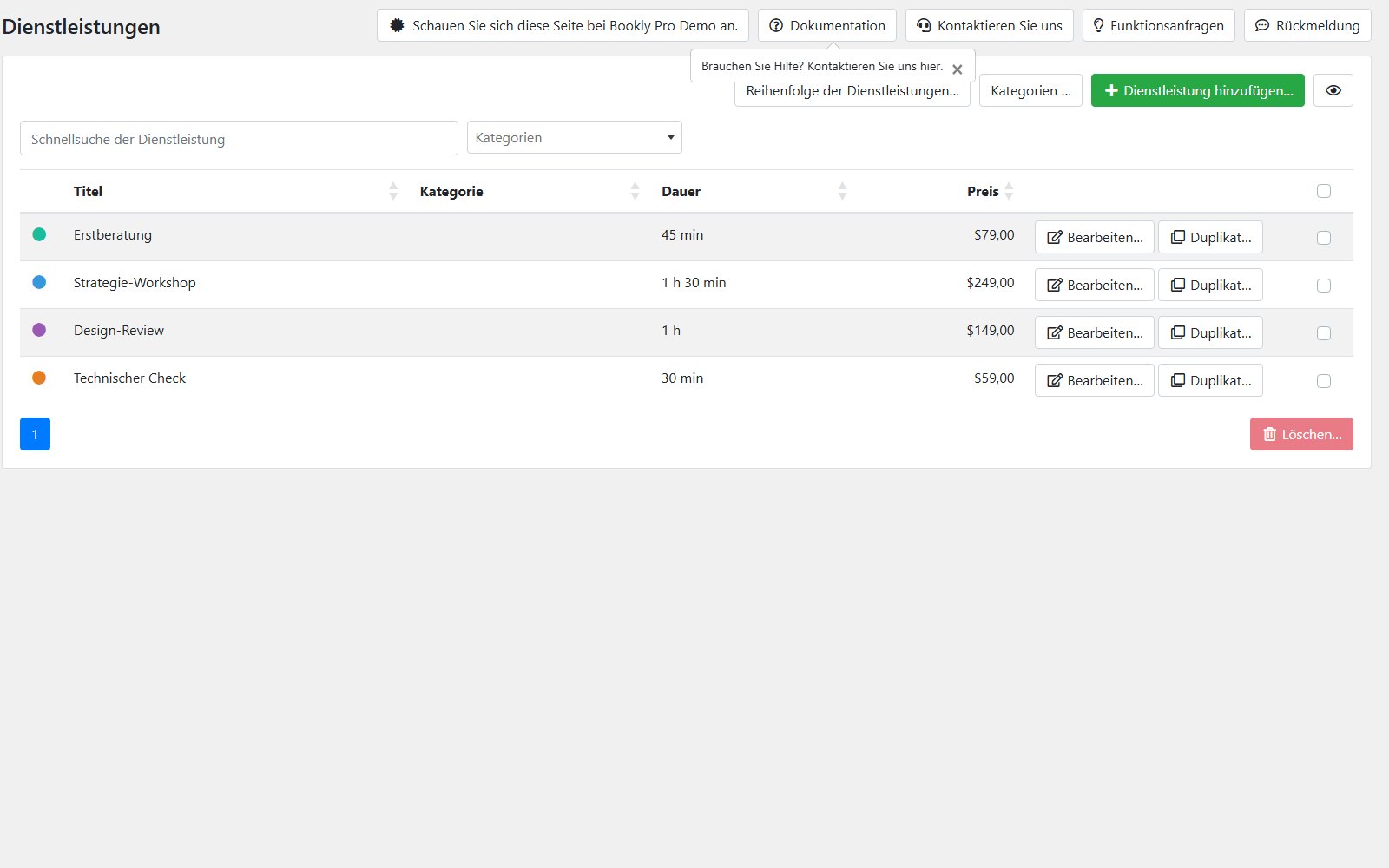Image resolution: width=1389 pixels, height=868 pixels.
Task: Click duplicate icon for Technischer Check
Action: pos(1177,380)
